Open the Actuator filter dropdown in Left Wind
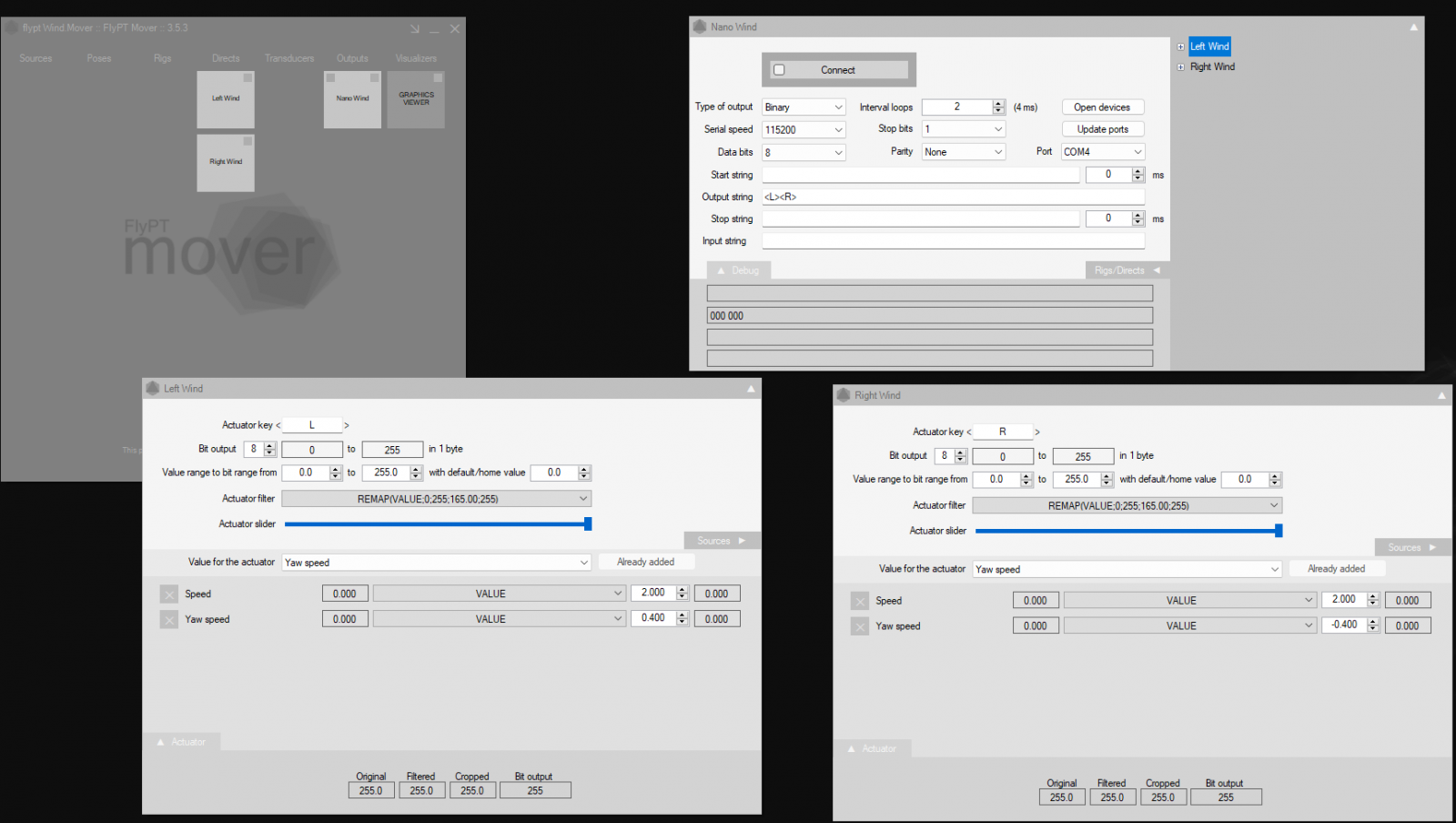This screenshot has height=823, width=1456. [437, 499]
